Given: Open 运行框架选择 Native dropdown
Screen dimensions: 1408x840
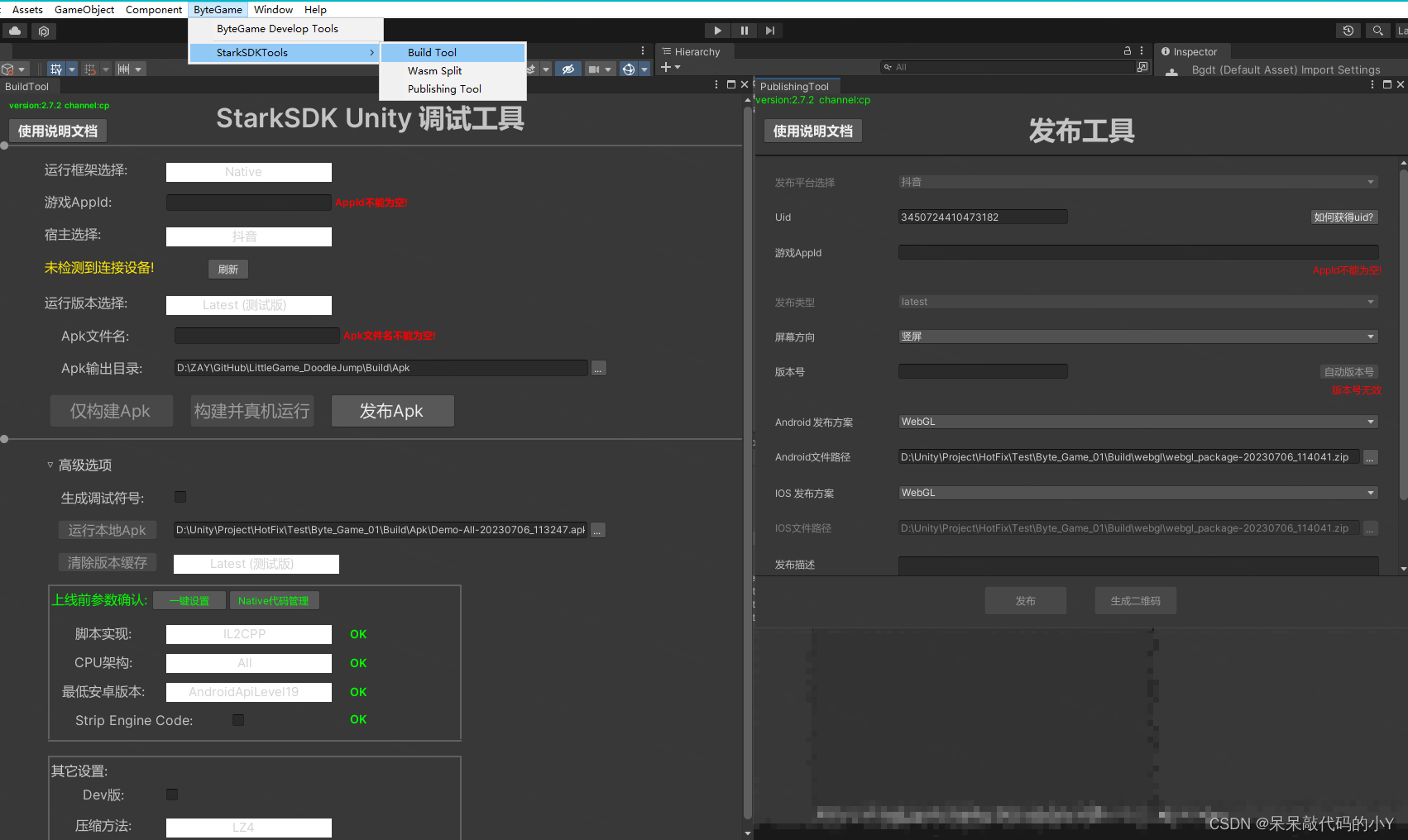Looking at the screenshot, I should (249, 172).
